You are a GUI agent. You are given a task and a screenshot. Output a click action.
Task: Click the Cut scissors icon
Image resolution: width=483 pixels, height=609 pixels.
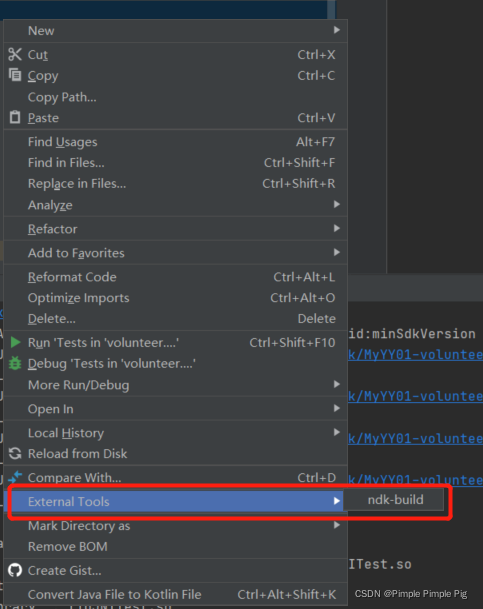(x=15, y=54)
